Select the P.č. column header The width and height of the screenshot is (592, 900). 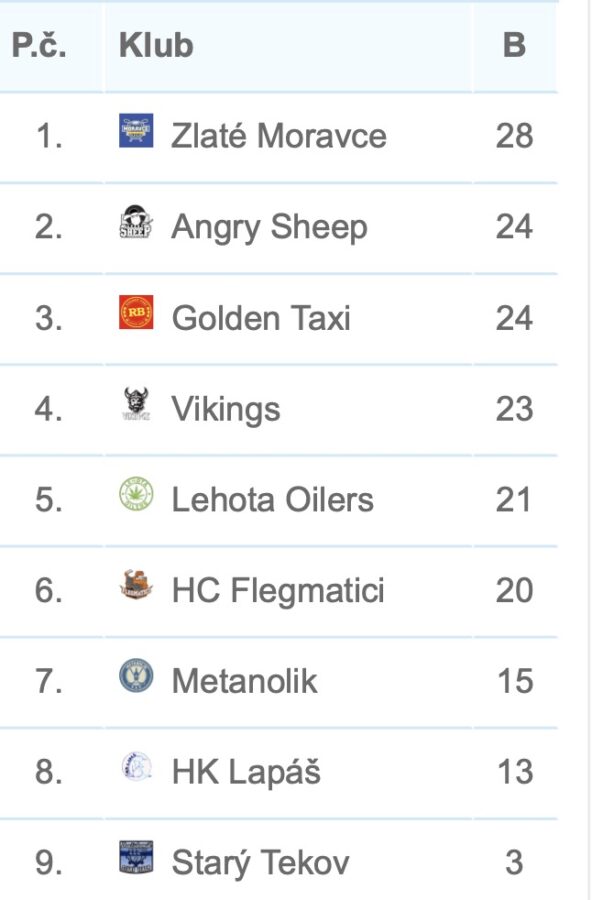[x=39, y=45]
